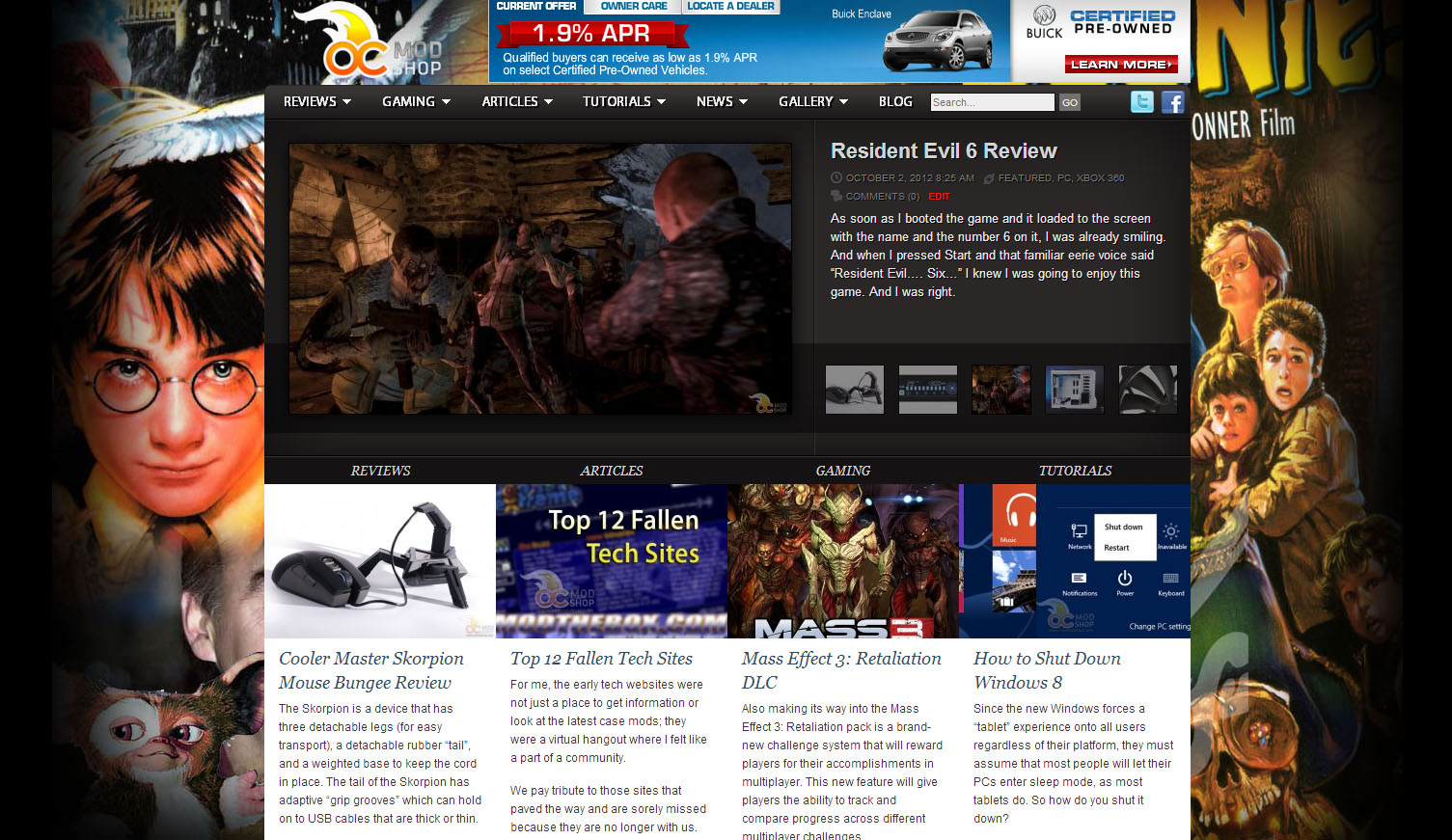Screen dimensions: 1452x840
Task: Open the ARTICLES section heading
Action: (x=612, y=471)
